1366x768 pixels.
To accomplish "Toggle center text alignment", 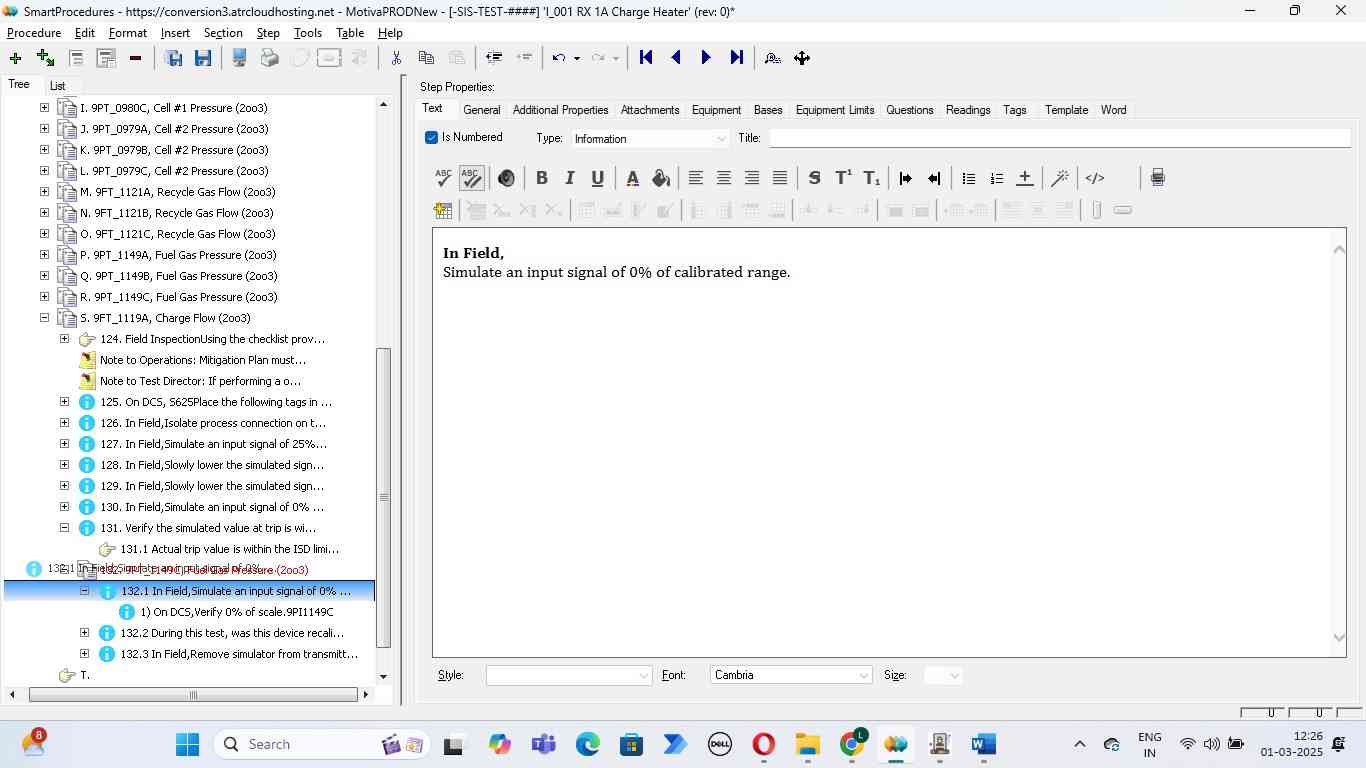I will pyautogui.click(x=723, y=178).
